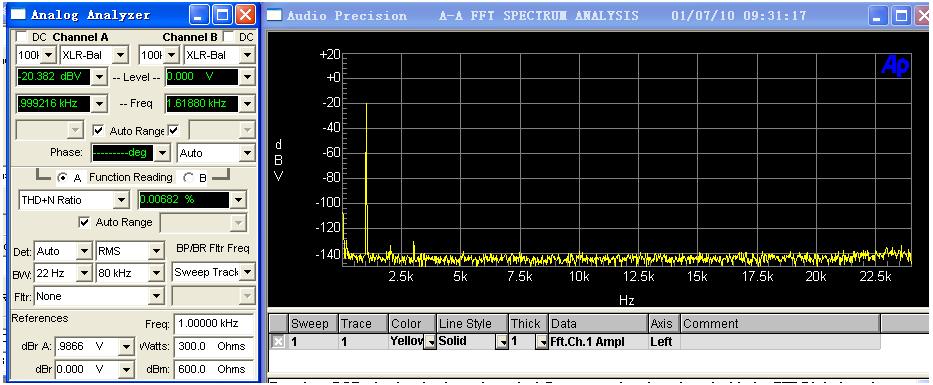This screenshot has height=385, width=933.
Task: Click the 0.00682 % THD+N reading
Action: point(184,200)
